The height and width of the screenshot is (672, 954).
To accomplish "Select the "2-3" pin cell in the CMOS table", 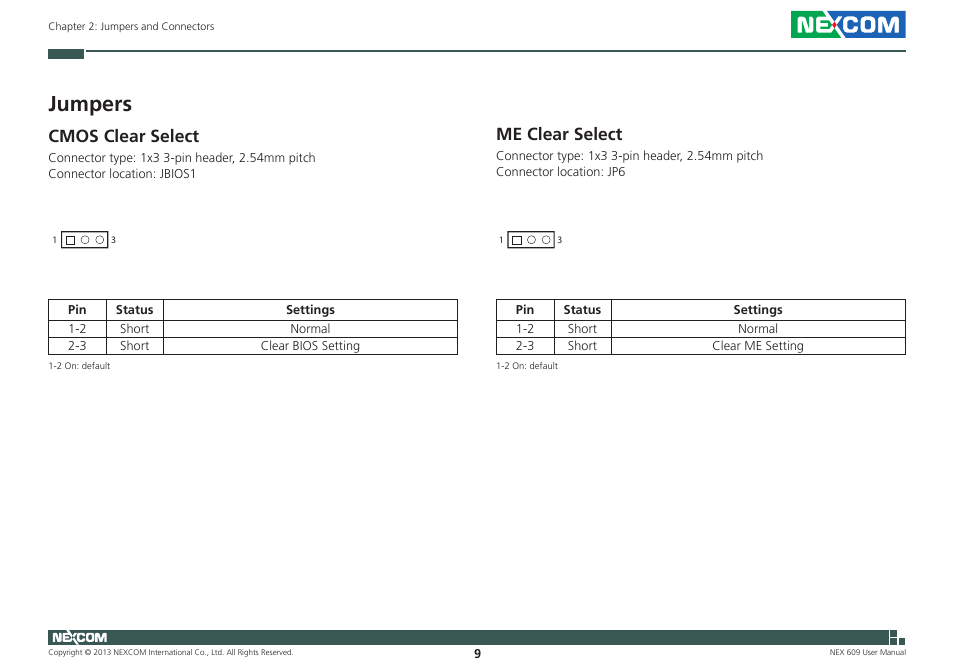I will (77, 346).
